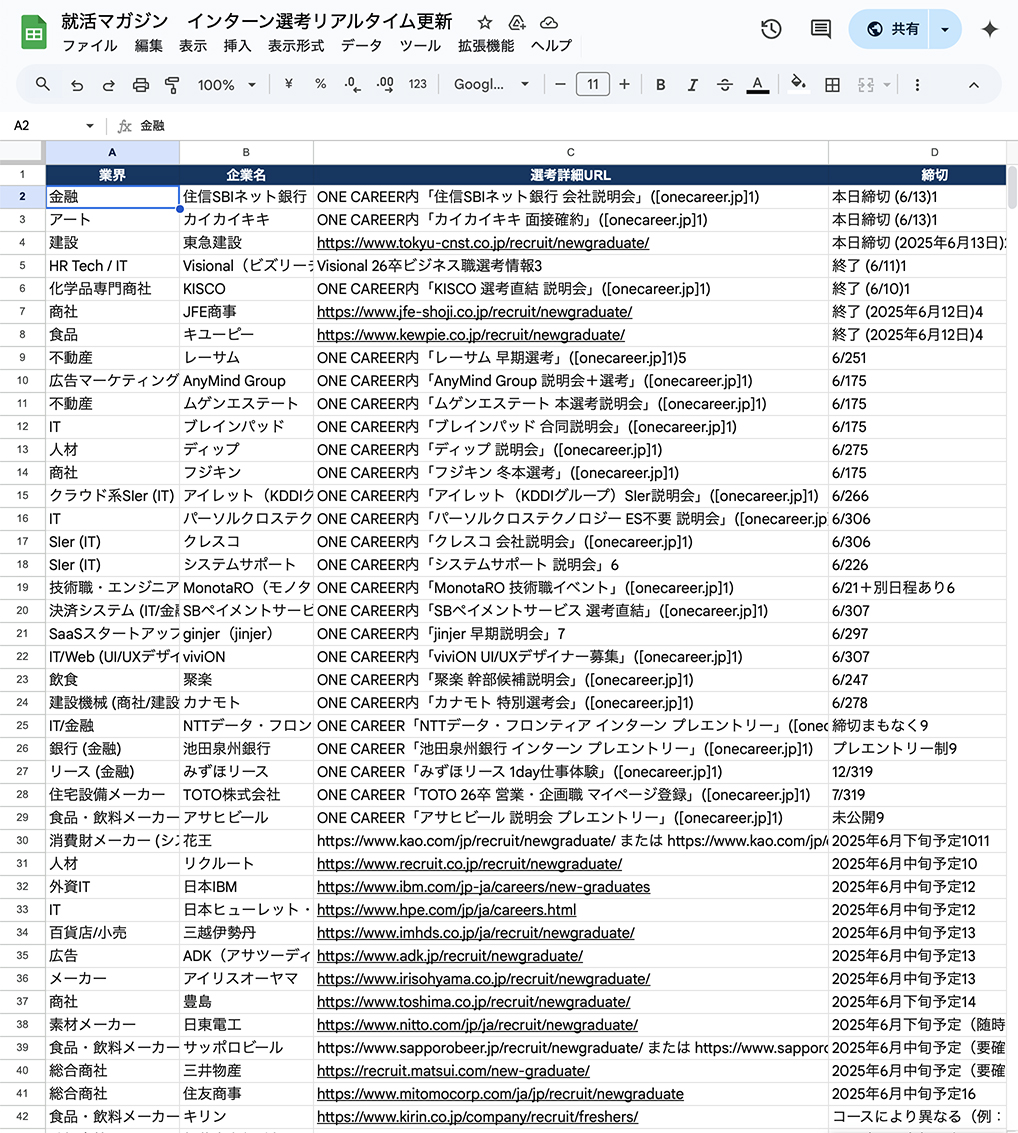Open the fill color picker

point(798,83)
